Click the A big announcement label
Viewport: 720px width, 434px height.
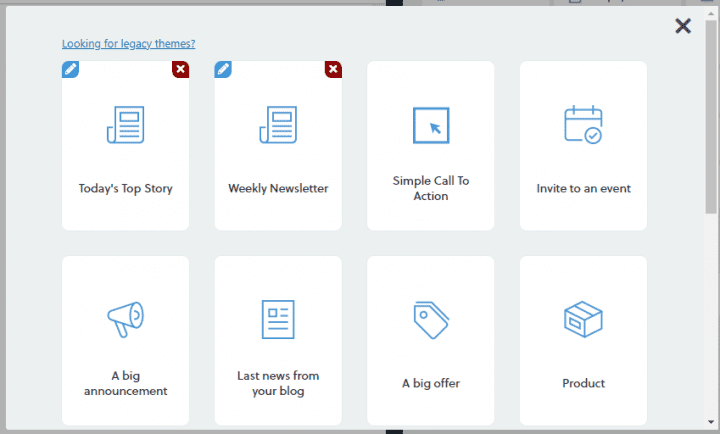click(125, 383)
